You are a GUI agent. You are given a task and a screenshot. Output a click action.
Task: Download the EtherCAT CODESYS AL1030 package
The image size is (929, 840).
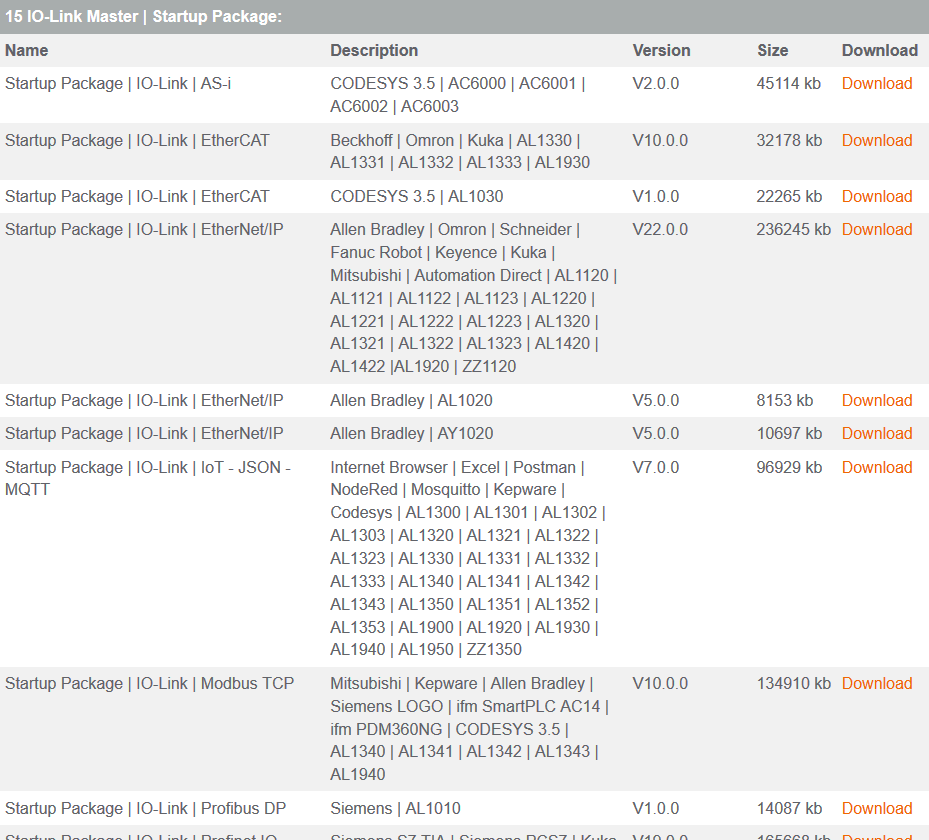point(876,197)
